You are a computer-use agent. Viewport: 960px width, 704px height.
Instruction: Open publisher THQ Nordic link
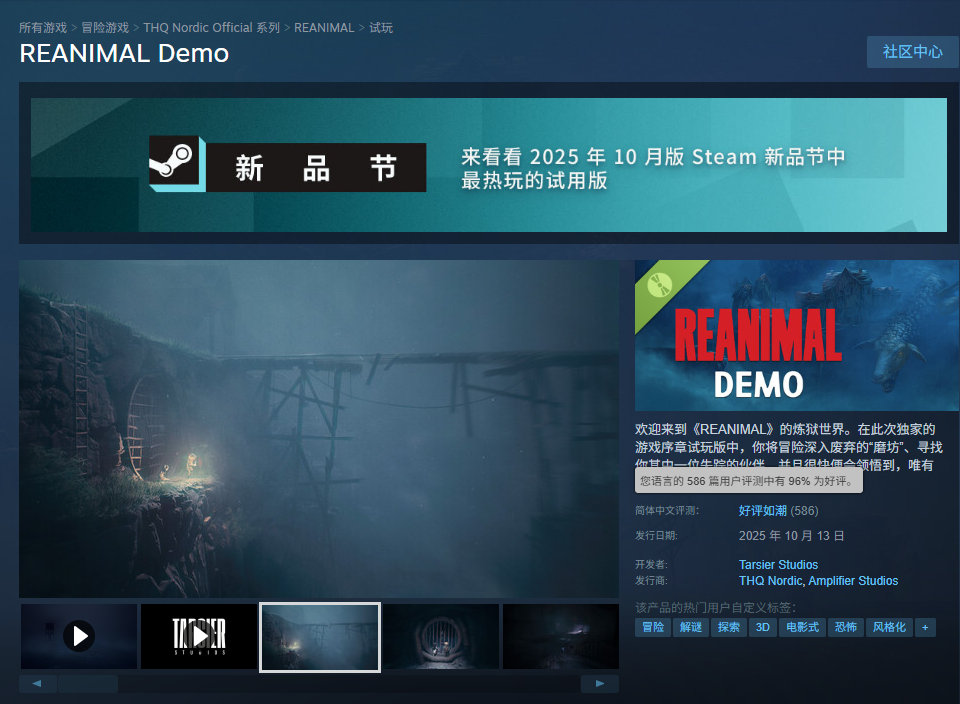point(770,580)
